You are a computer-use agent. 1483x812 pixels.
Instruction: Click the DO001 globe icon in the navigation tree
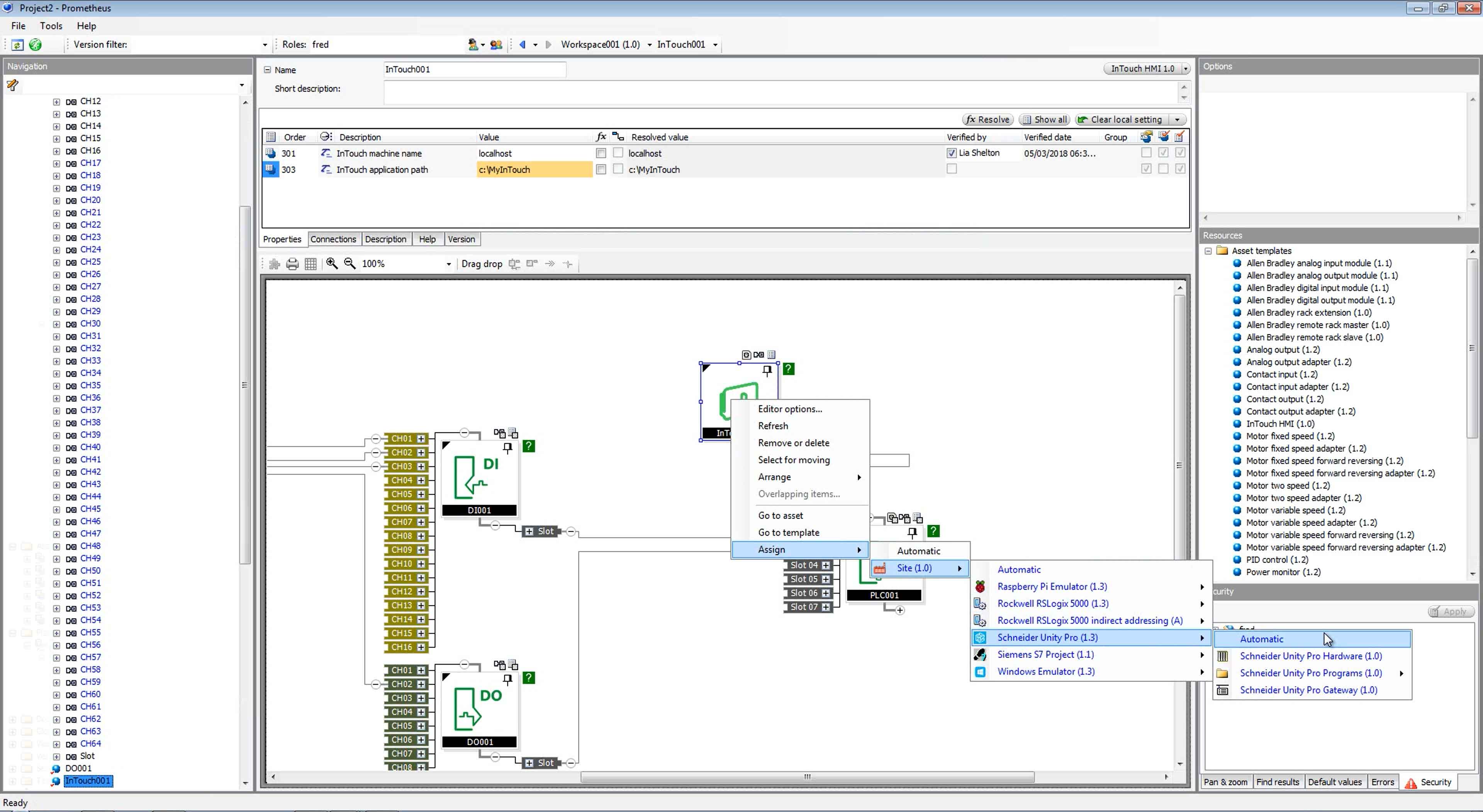tap(56, 768)
